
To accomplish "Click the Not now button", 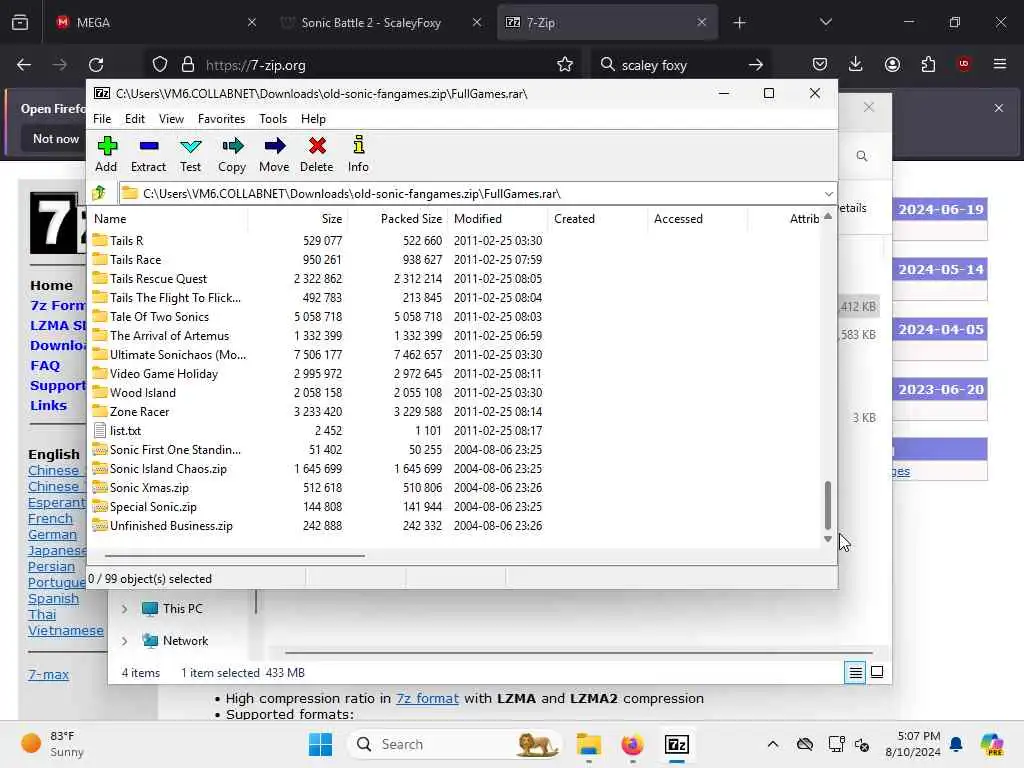I will click(56, 138).
